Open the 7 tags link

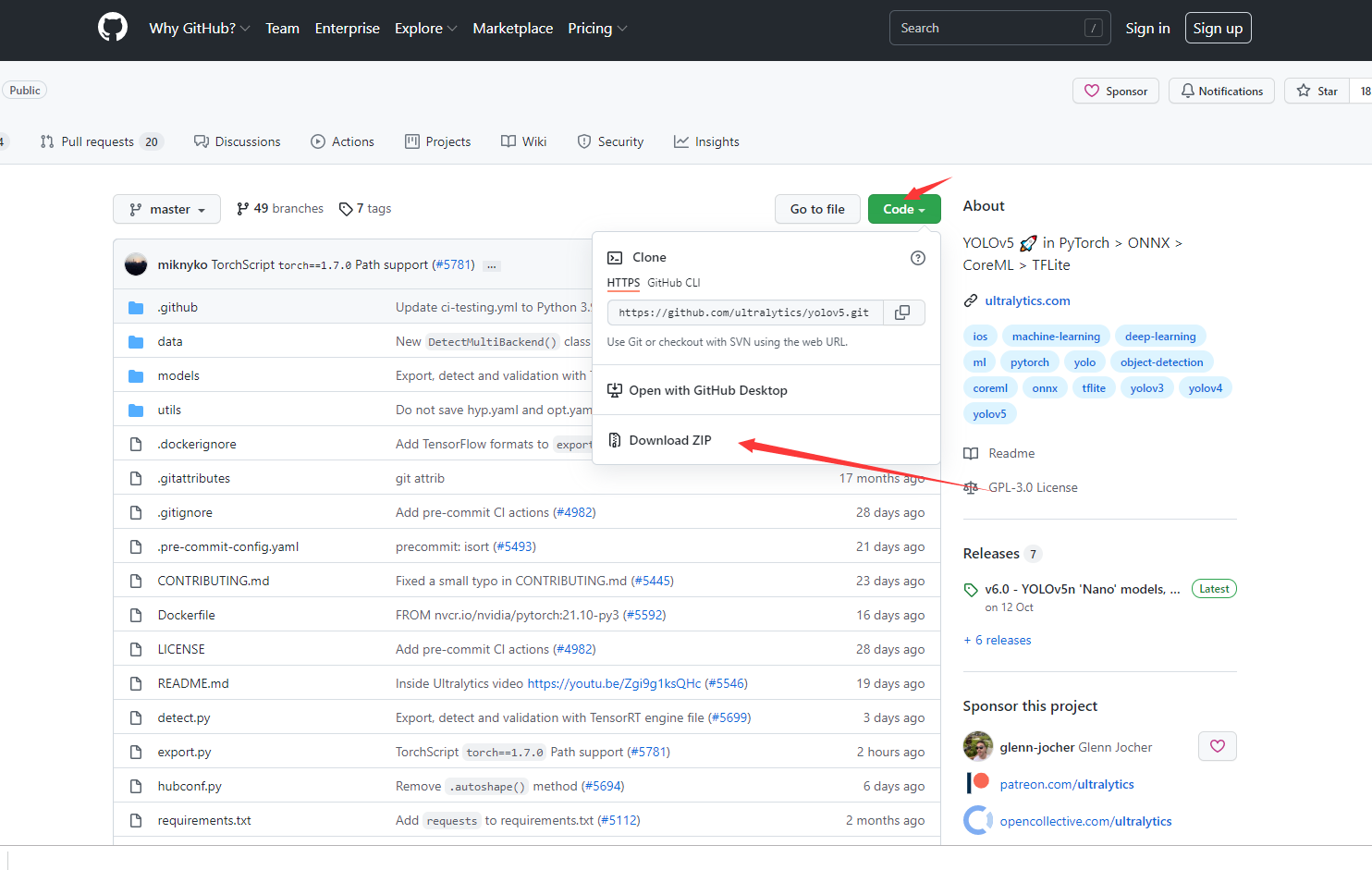[x=365, y=209]
